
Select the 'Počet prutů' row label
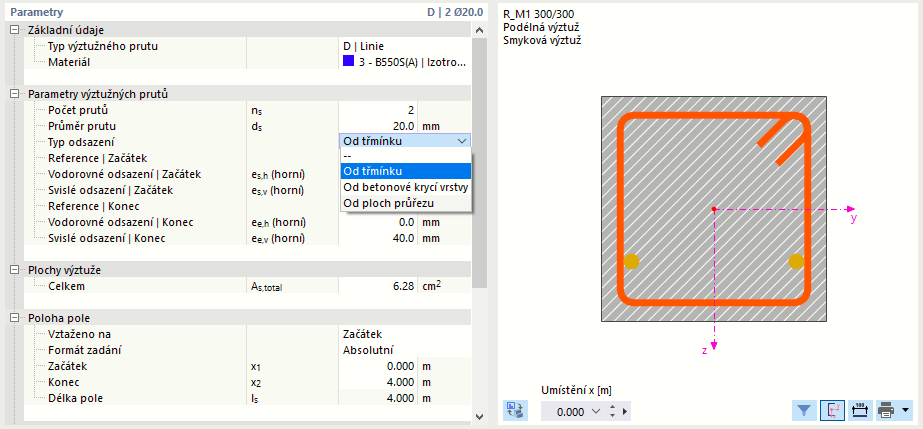coord(78,110)
